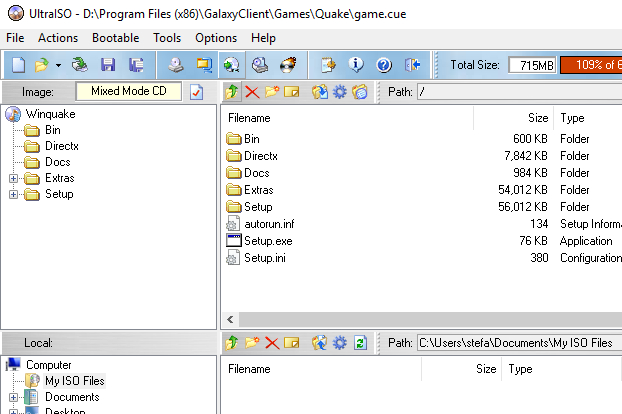This screenshot has height=414, width=622.
Task: Click the red Delete icon in image pane
Action: [x=252, y=92]
